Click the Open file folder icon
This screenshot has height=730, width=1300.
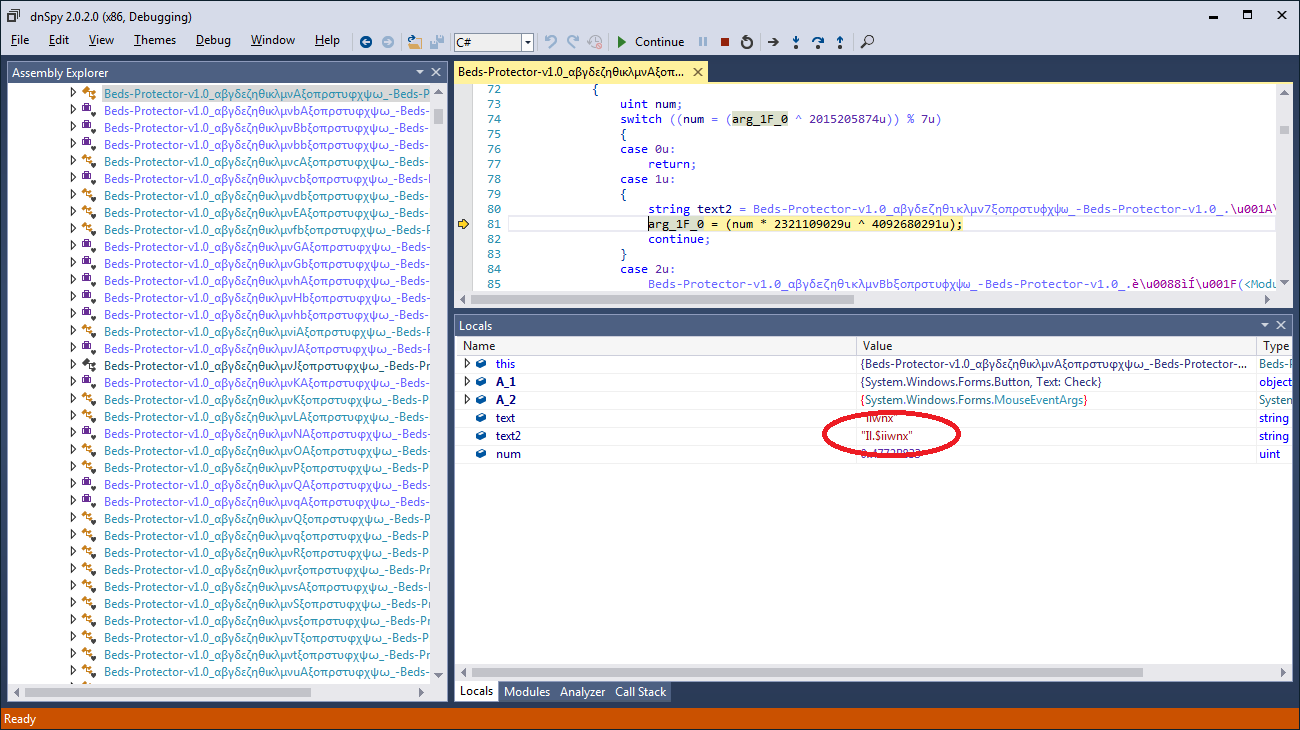tap(415, 42)
